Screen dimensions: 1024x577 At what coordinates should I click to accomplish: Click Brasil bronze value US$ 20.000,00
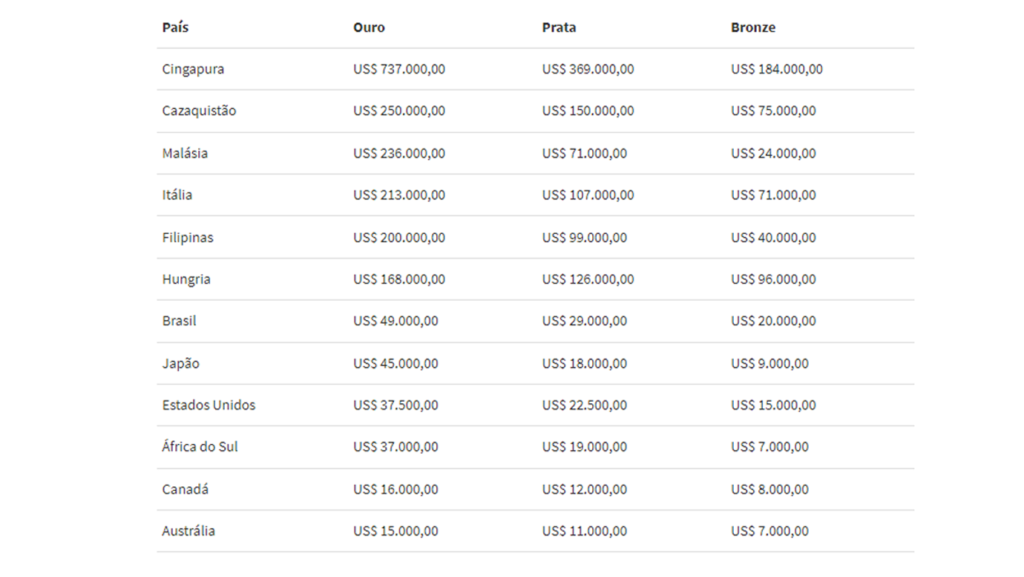pos(773,321)
